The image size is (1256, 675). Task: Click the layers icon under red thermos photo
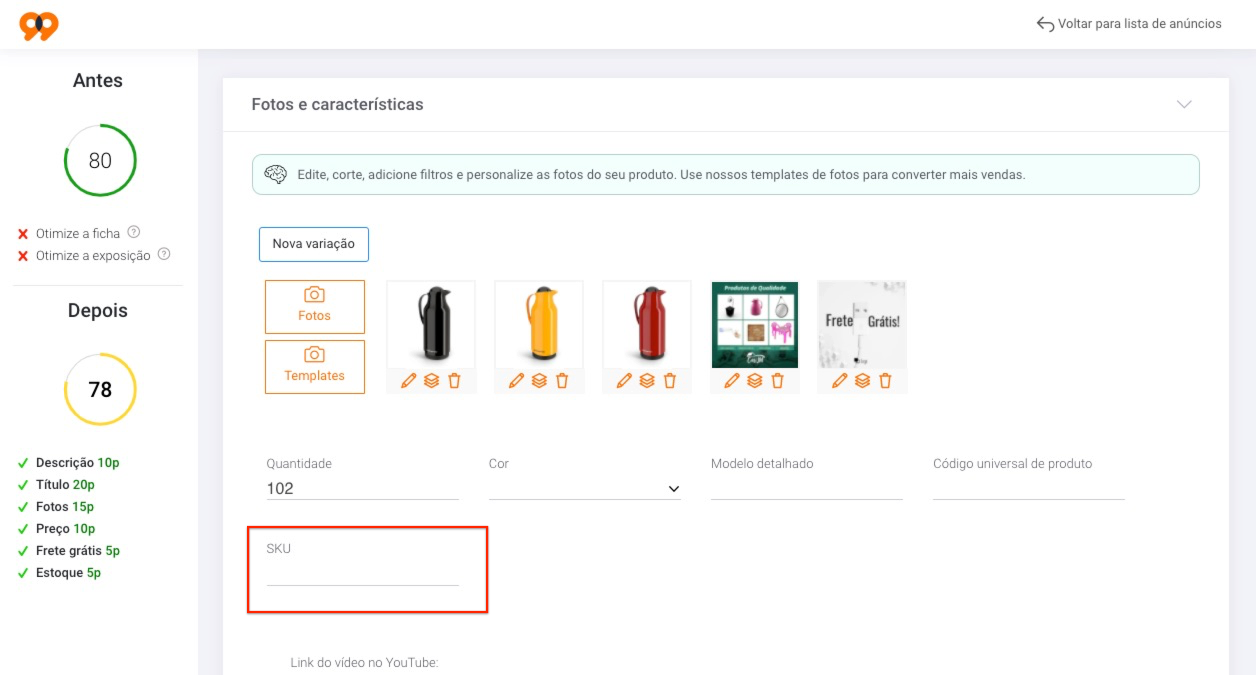tap(647, 381)
